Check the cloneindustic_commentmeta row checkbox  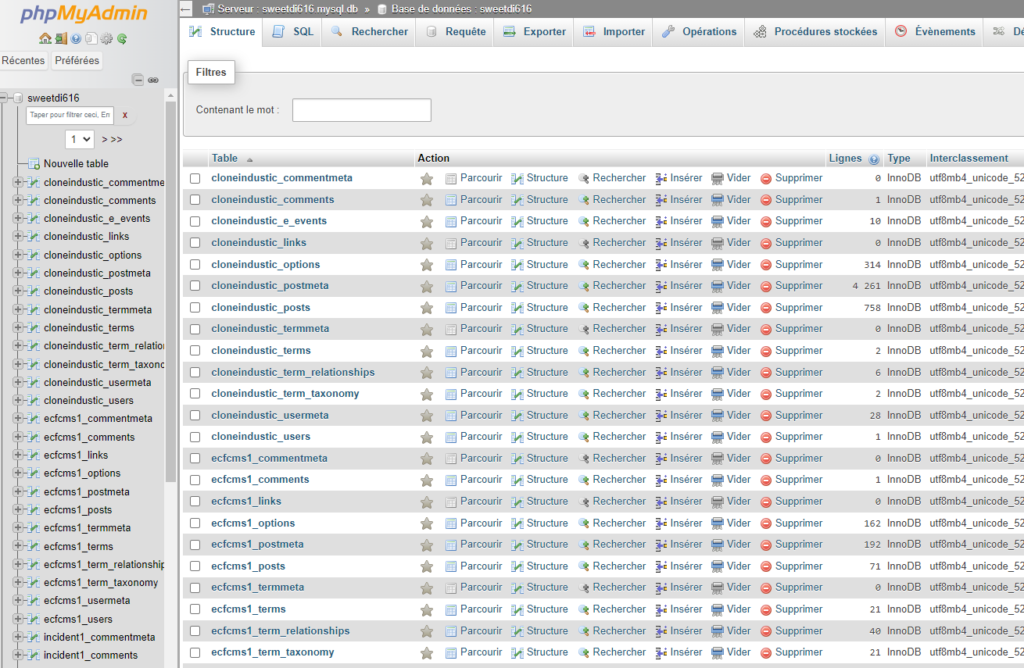(195, 178)
